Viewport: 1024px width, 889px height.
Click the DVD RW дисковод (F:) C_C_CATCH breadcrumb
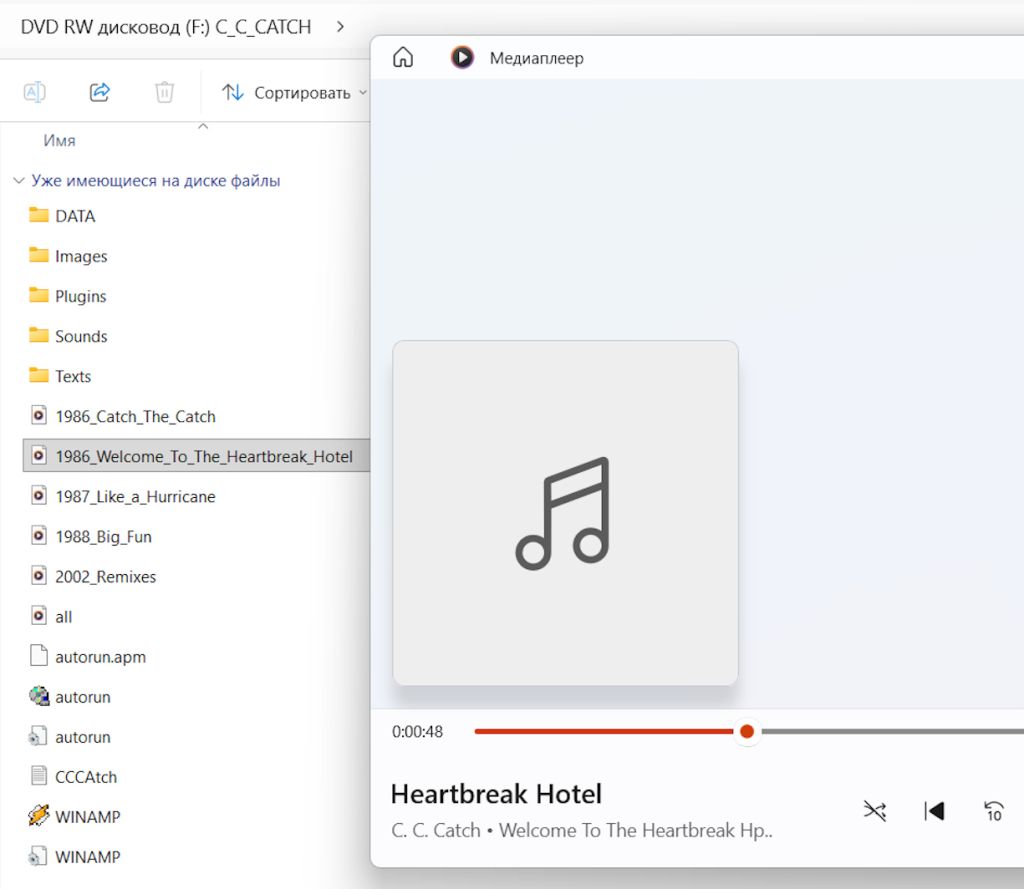click(x=166, y=27)
